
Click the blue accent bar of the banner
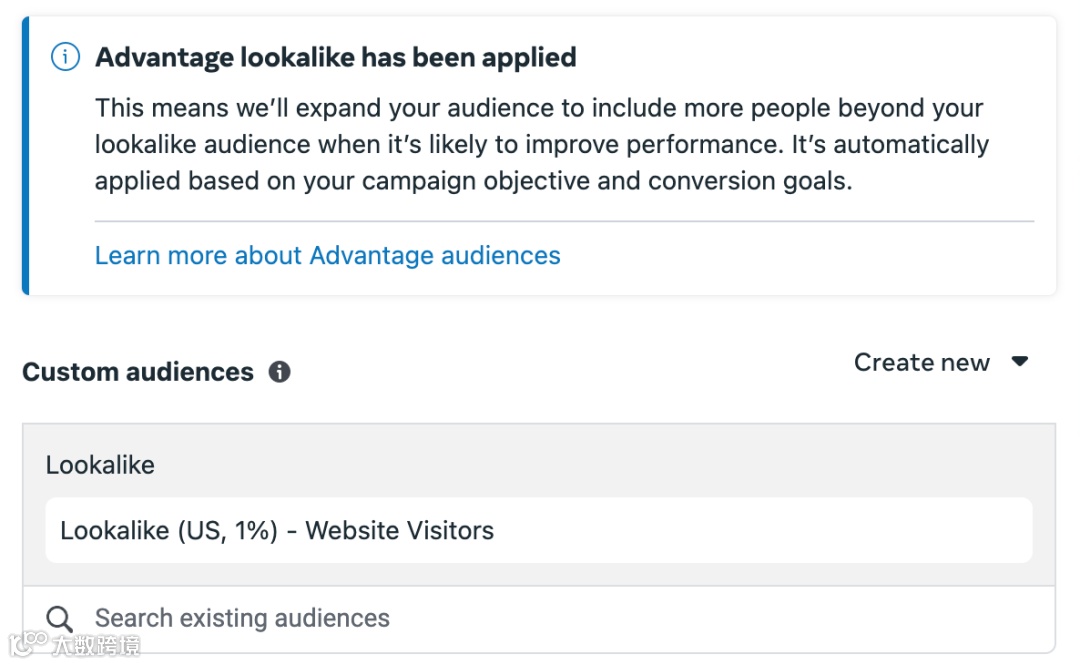coord(25,155)
